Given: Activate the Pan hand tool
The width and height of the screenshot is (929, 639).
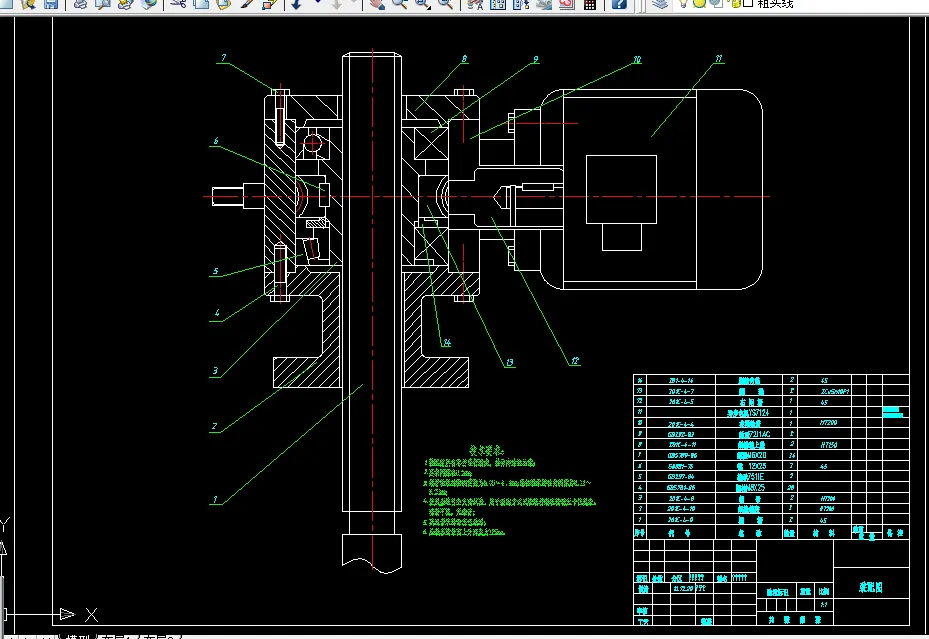Looking at the screenshot, I should [377, 4].
